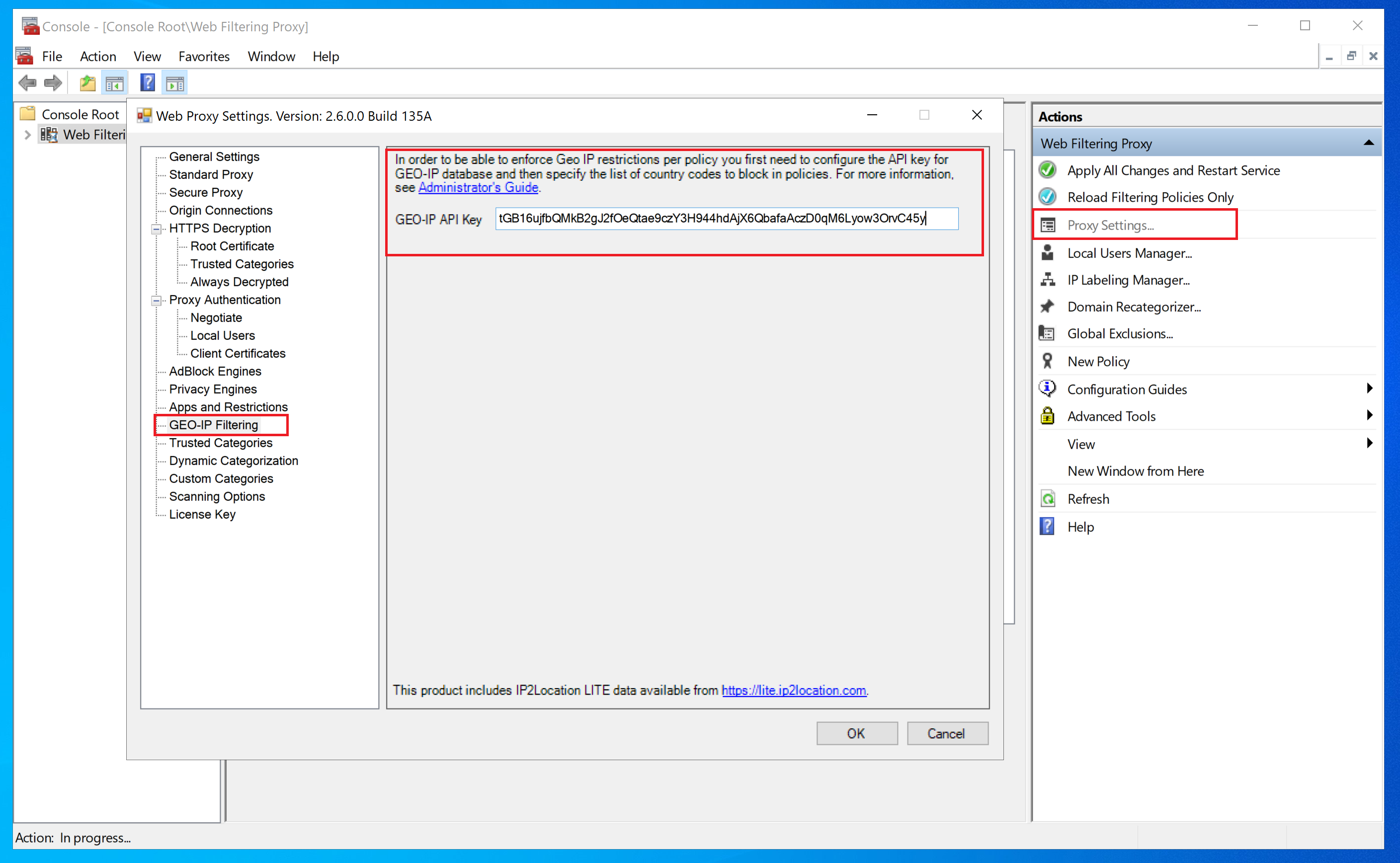The width and height of the screenshot is (1400, 863).
Task: Click the Configuration Guides info icon
Action: (x=1047, y=388)
